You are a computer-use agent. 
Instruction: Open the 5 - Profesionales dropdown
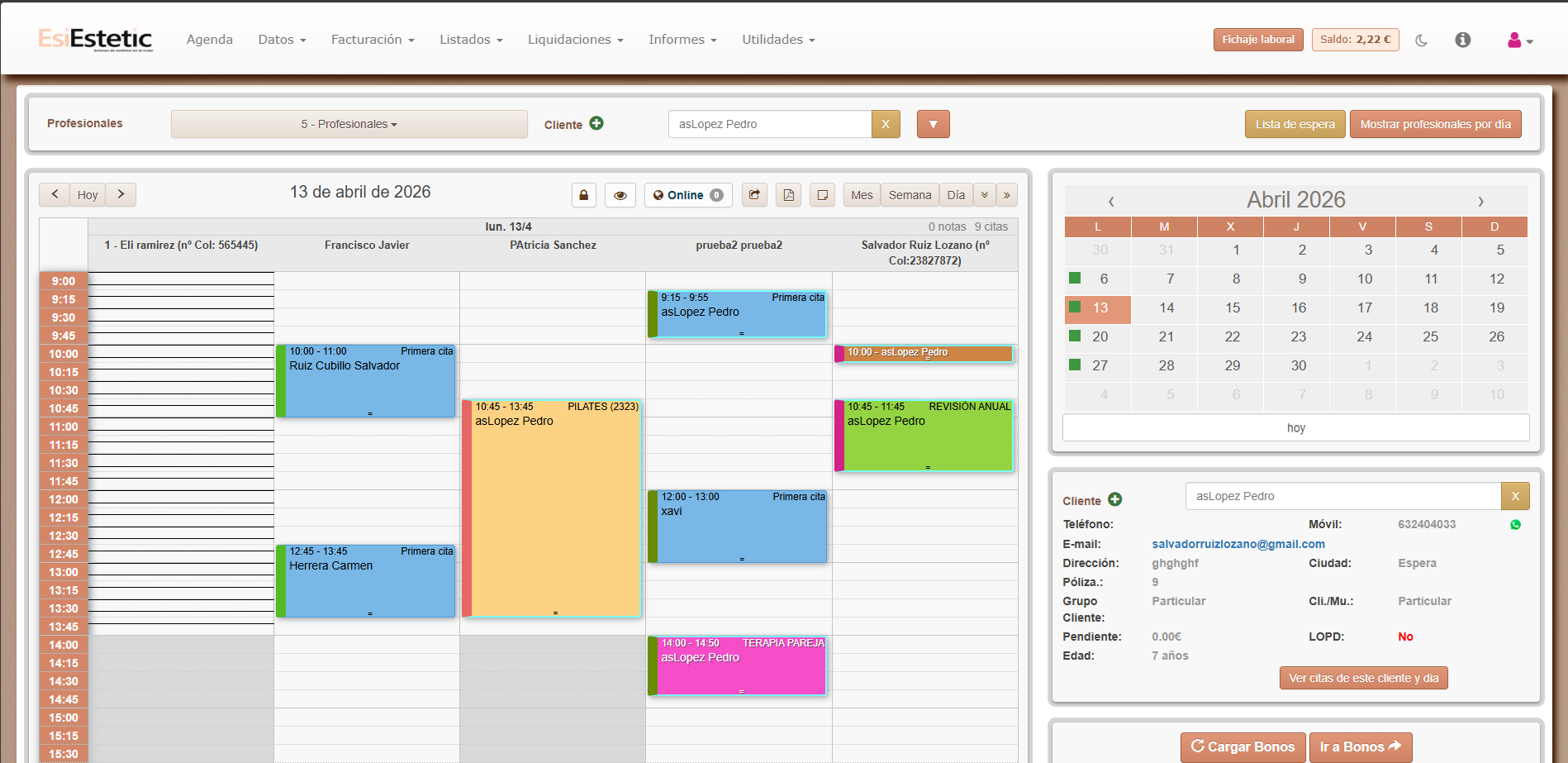pyautogui.click(x=349, y=124)
